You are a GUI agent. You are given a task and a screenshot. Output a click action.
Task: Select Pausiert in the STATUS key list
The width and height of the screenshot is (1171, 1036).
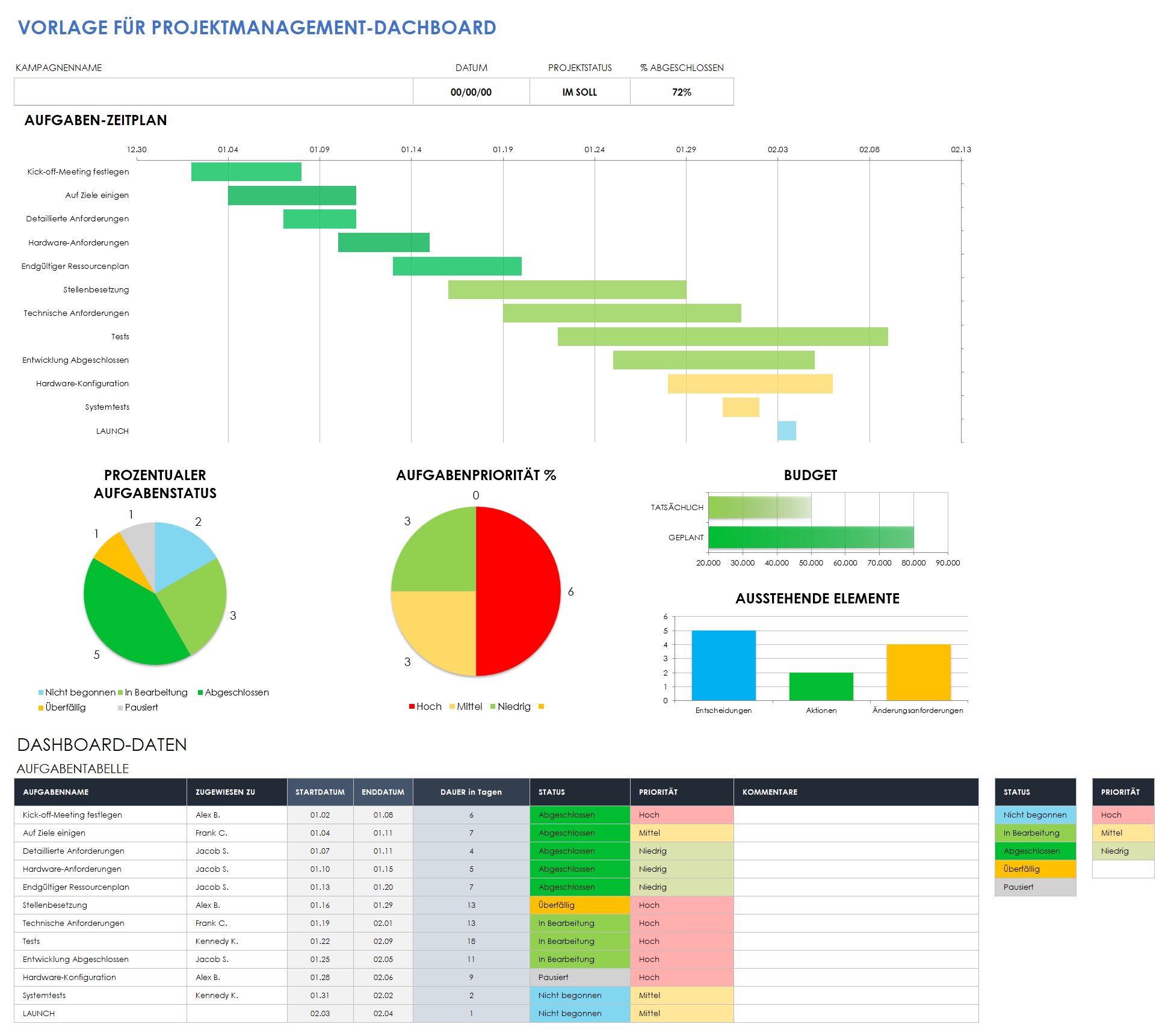[1035, 887]
